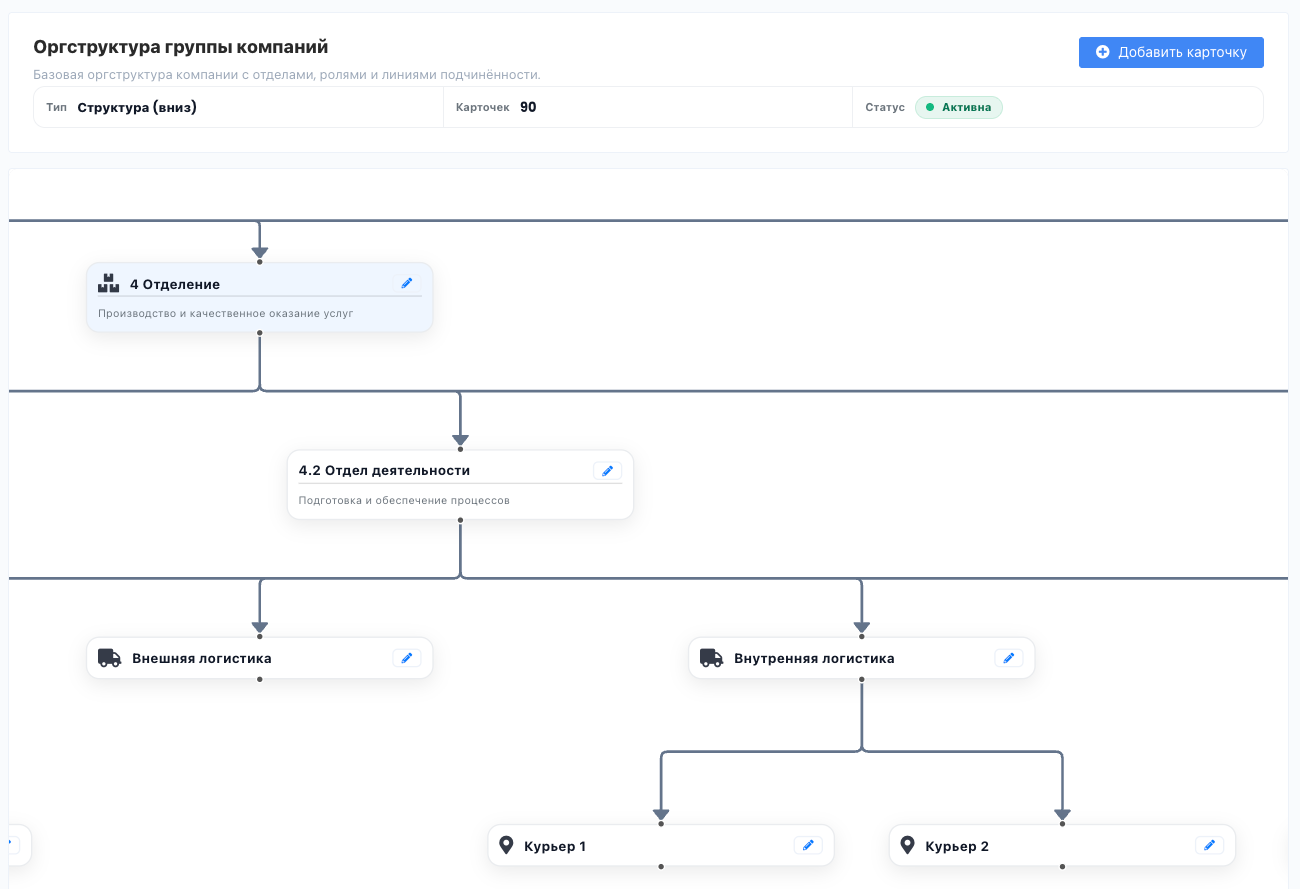This screenshot has width=1300, height=889.
Task: Click the Внешняя логистика label
Action: coord(202,658)
